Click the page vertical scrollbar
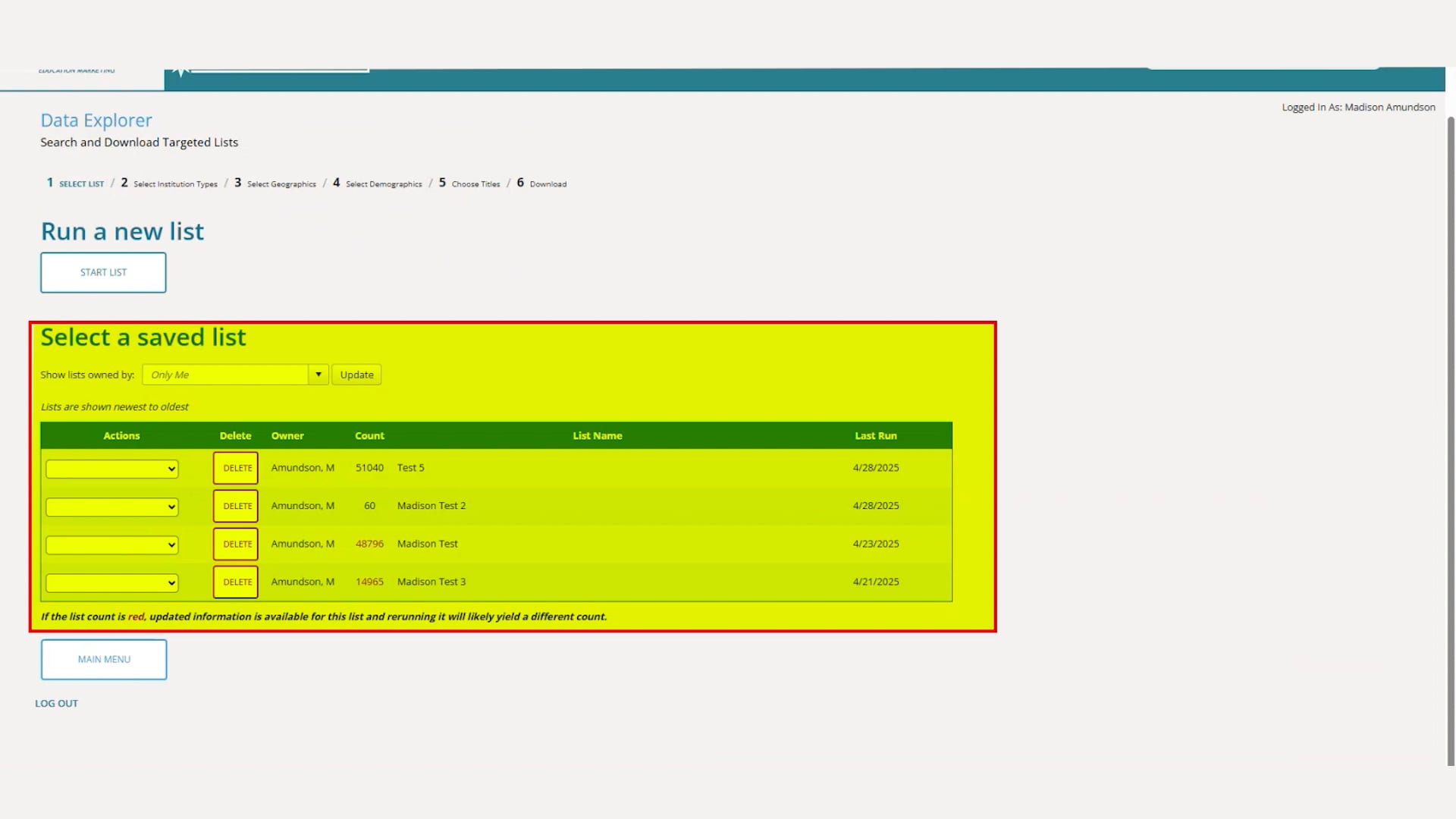The image size is (1456, 819). (x=1451, y=440)
